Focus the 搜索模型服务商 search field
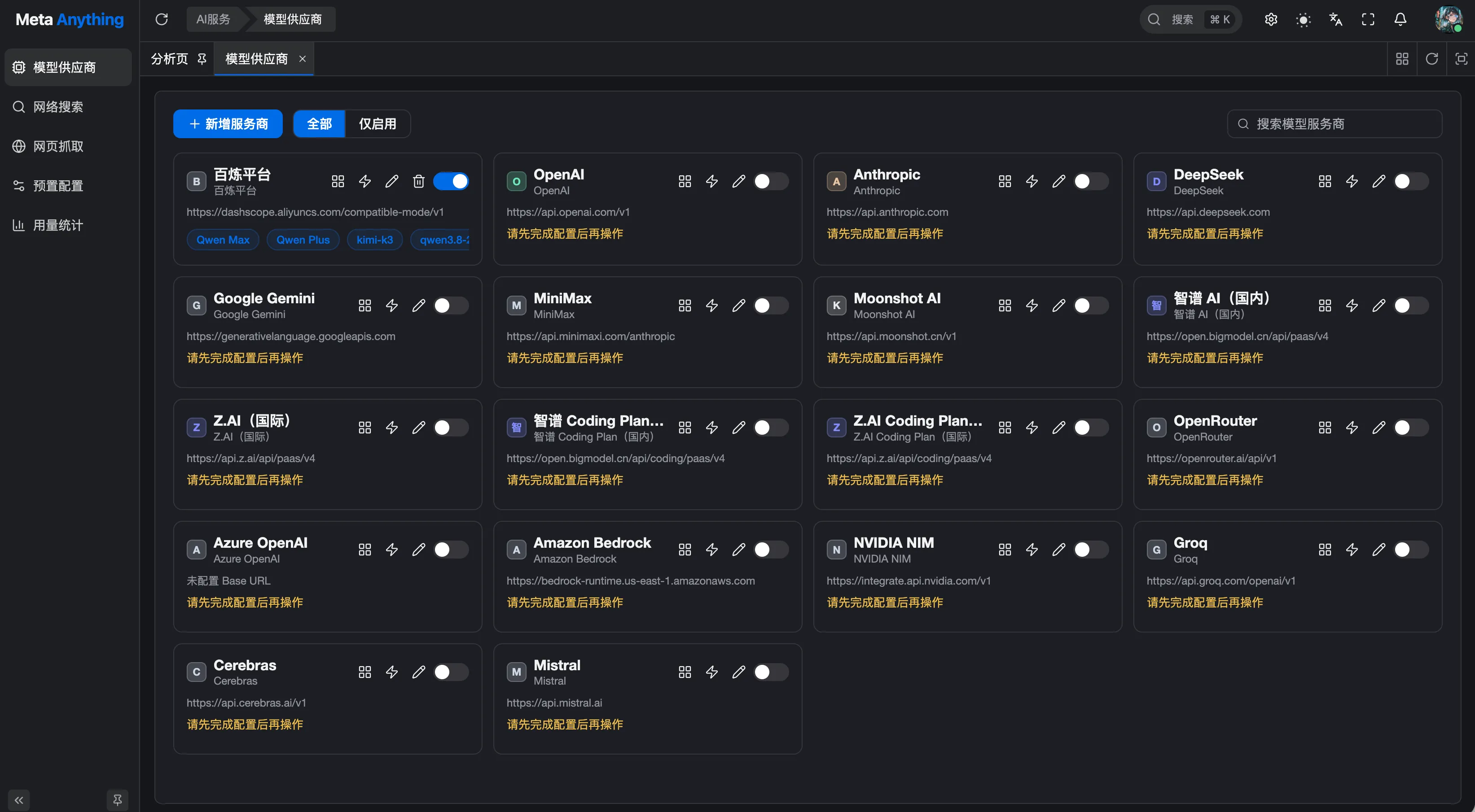1475x812 pixels. point(1335,124)
